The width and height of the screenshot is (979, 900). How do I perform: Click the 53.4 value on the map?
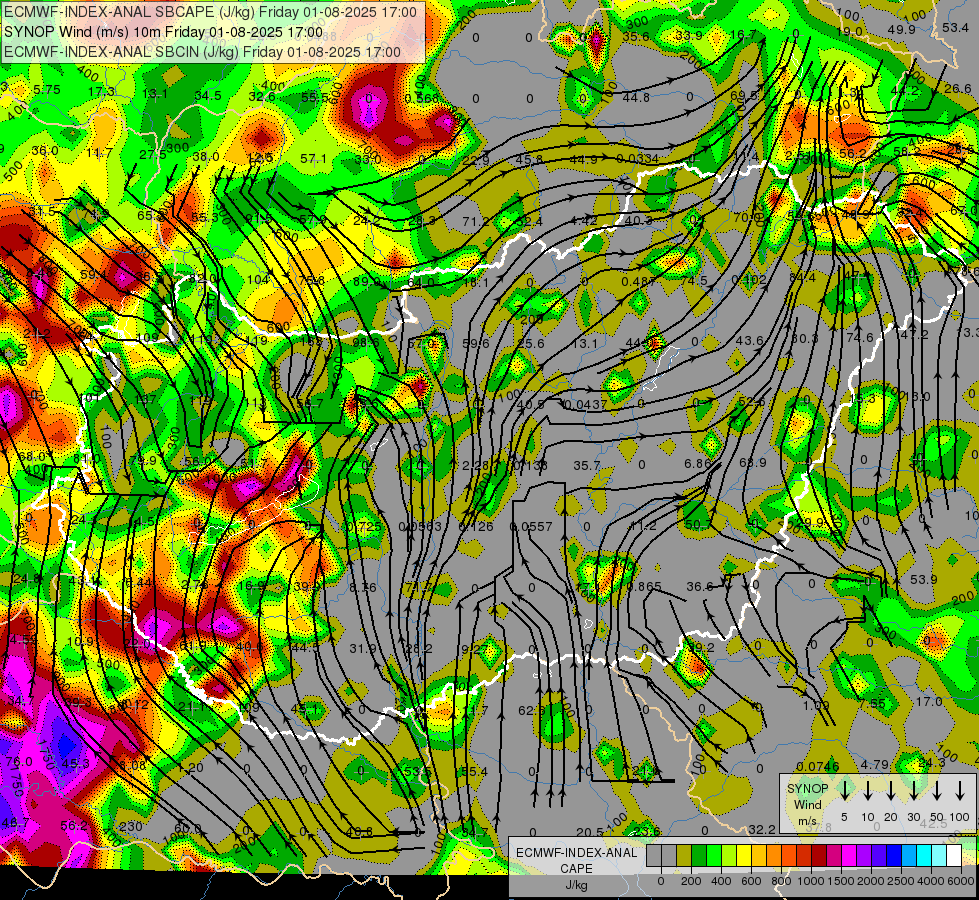[956, 27]
